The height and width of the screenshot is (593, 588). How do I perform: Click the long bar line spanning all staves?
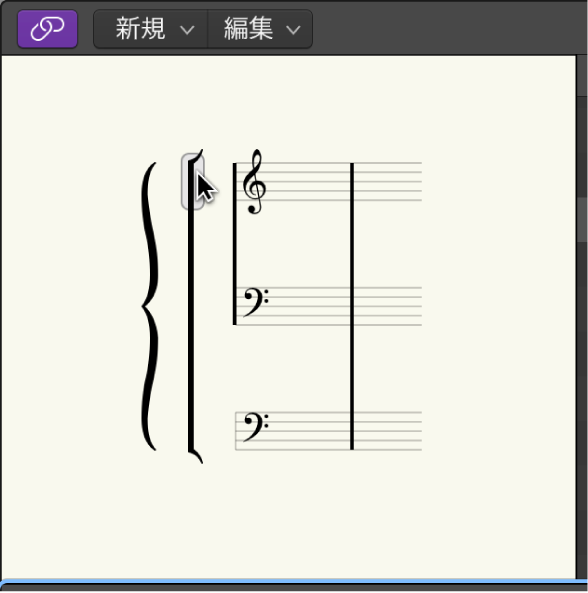click(352, 306)
